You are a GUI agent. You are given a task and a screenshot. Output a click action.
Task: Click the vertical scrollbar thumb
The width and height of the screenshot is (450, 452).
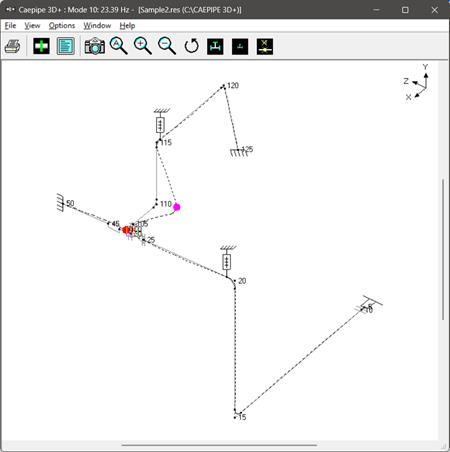point(443,249)
